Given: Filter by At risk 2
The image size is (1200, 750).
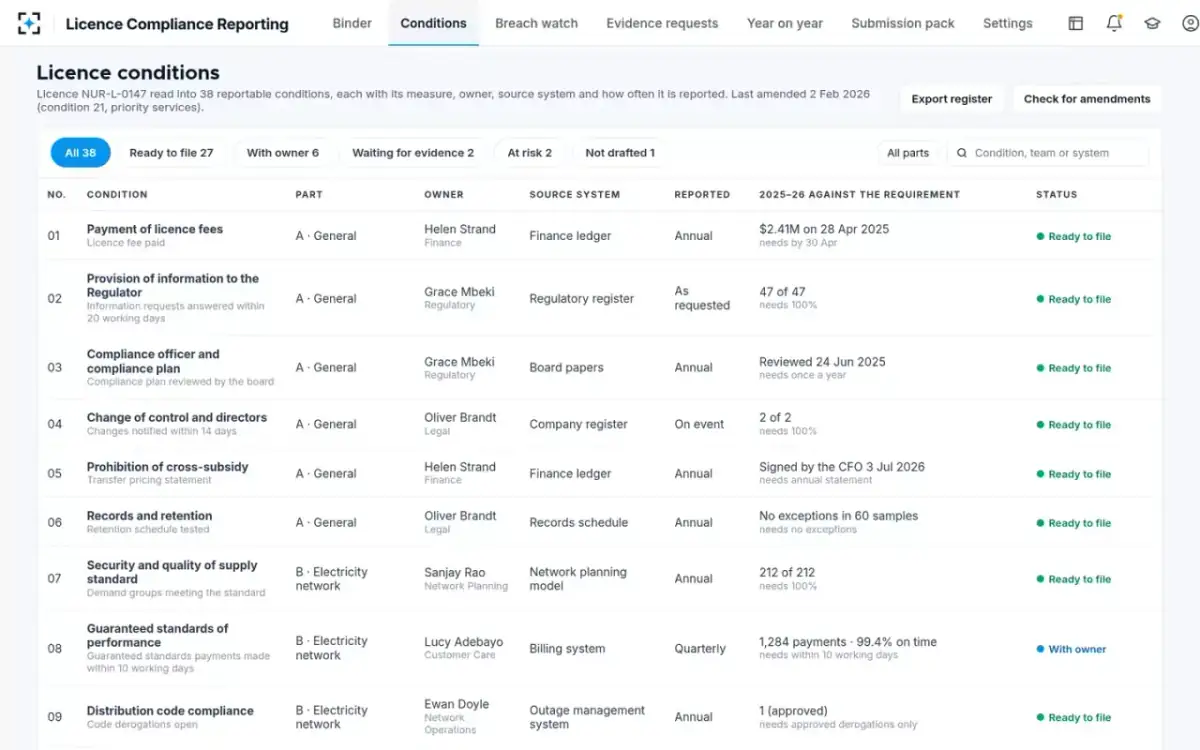Looking at the screenshot, I should pos(529,153).
